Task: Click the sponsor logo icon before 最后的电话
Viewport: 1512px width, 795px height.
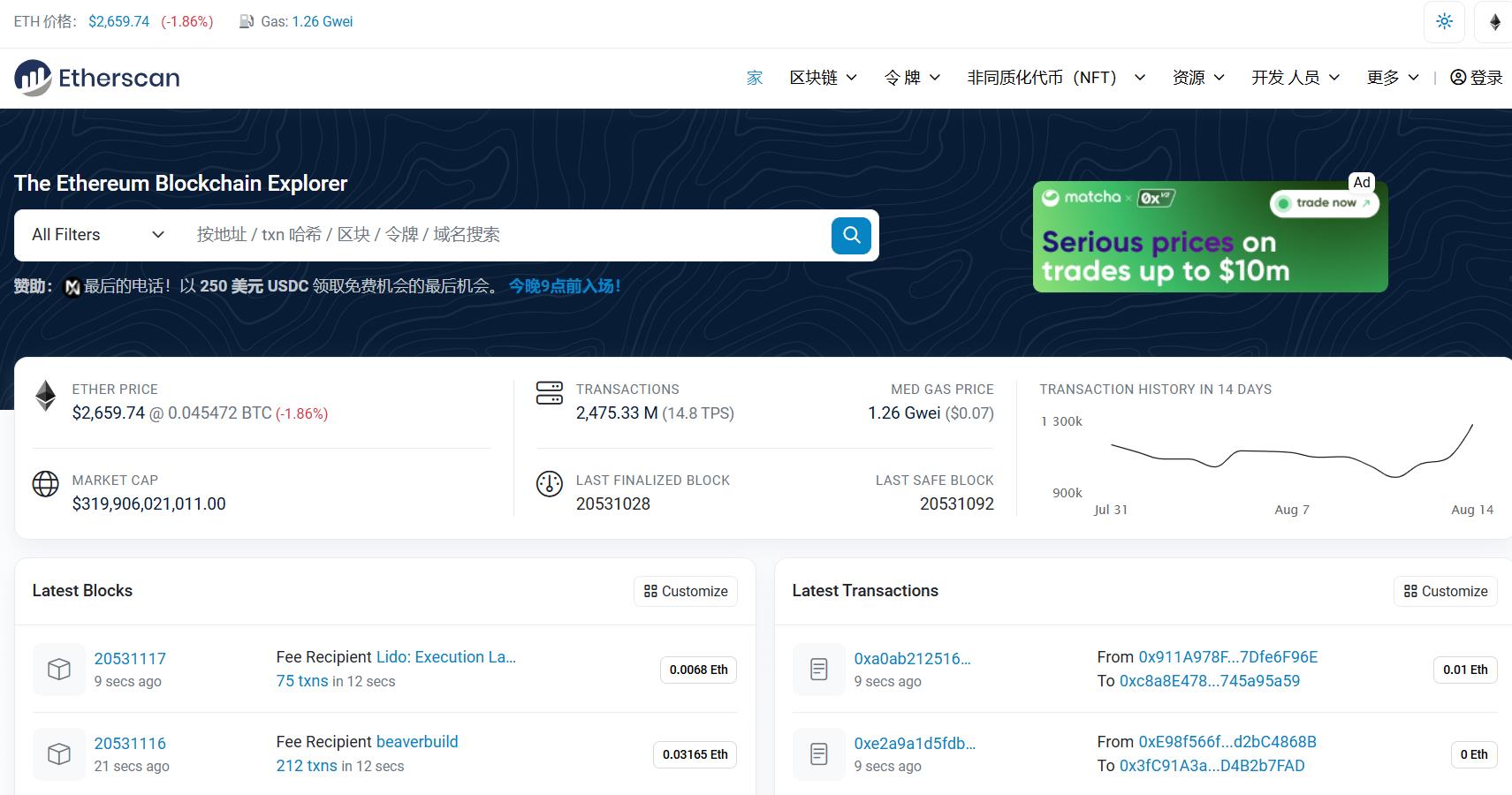Action: 72,286
